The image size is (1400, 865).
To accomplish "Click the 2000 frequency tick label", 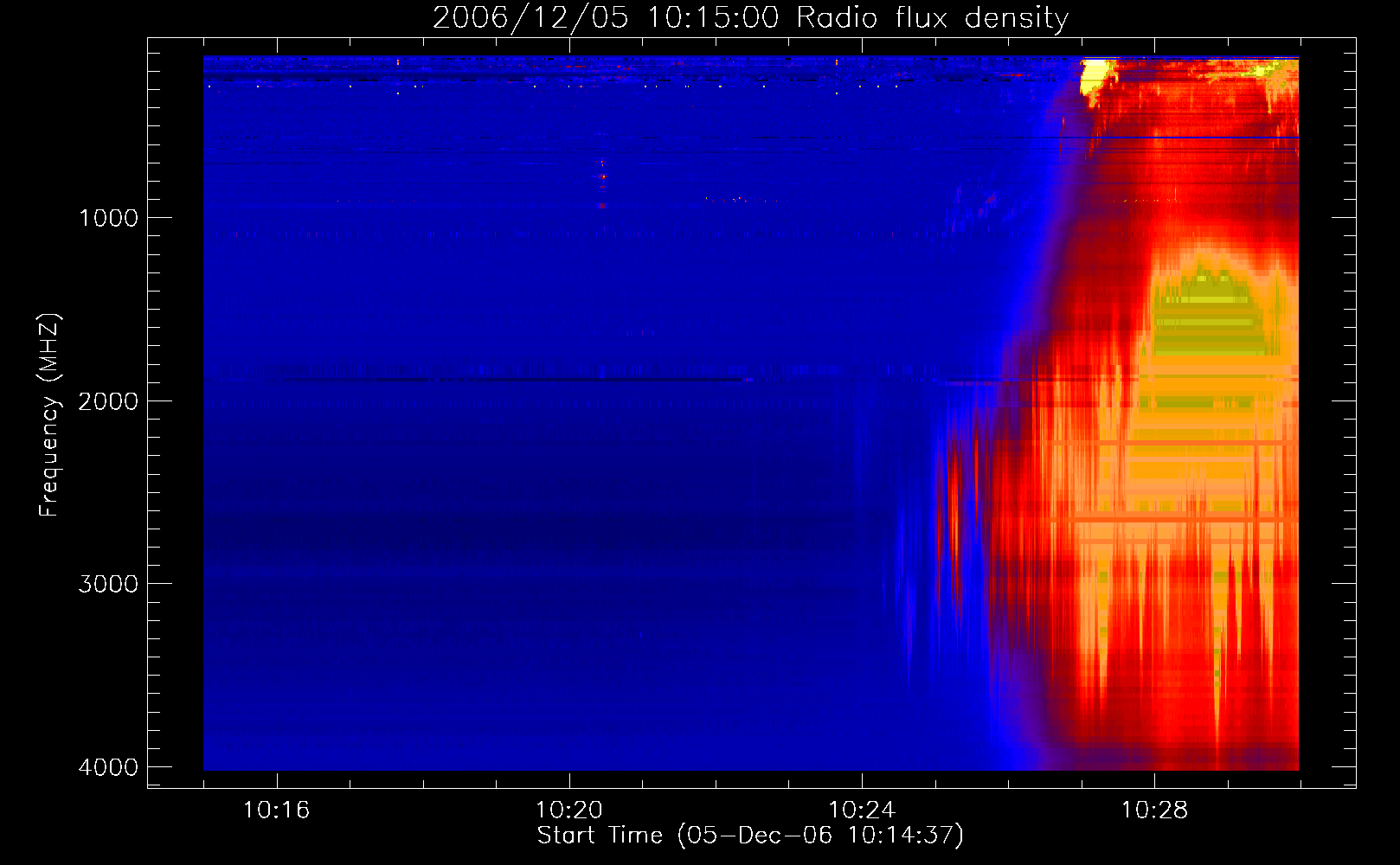I will [108, 400].
